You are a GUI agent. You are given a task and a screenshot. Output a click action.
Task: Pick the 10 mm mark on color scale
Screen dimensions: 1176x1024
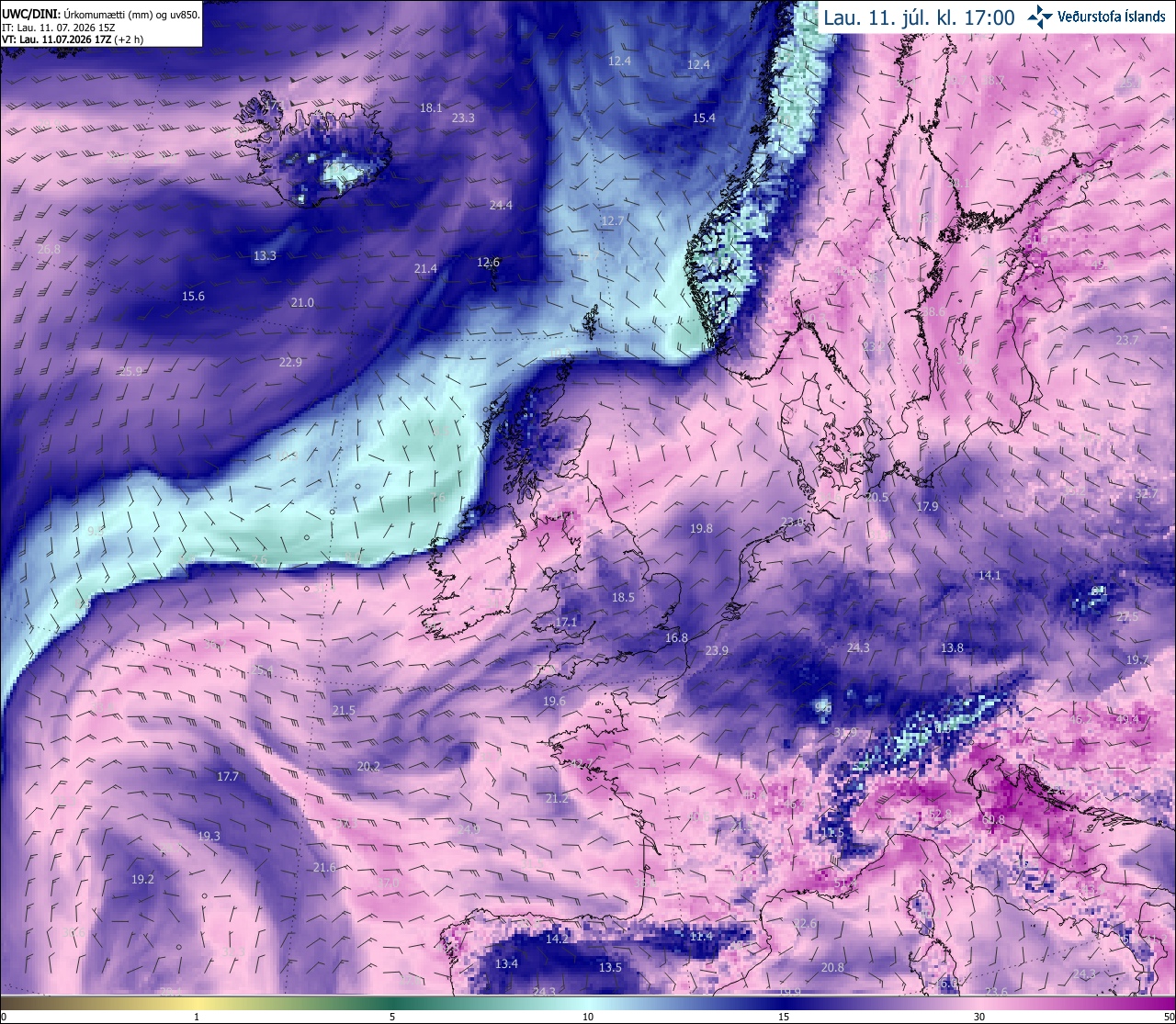pyautogui.click(x=588, y=1017)
